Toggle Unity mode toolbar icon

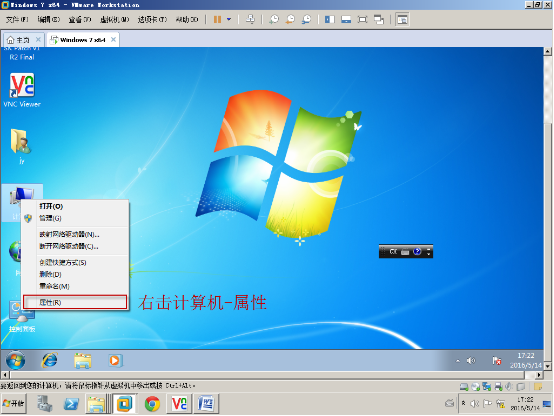coord(379,19)
